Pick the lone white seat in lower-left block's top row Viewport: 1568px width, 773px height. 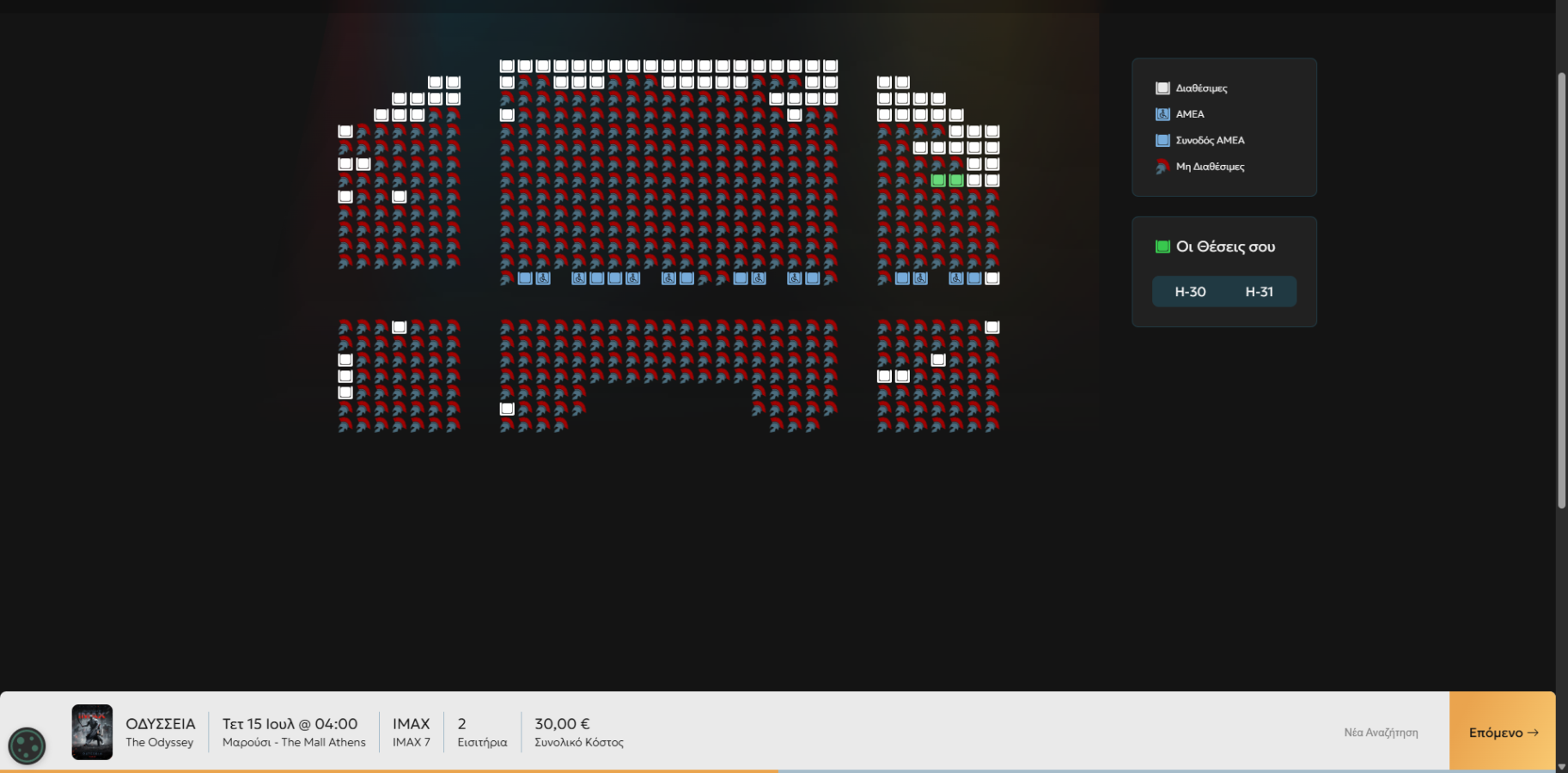[400, 327]
